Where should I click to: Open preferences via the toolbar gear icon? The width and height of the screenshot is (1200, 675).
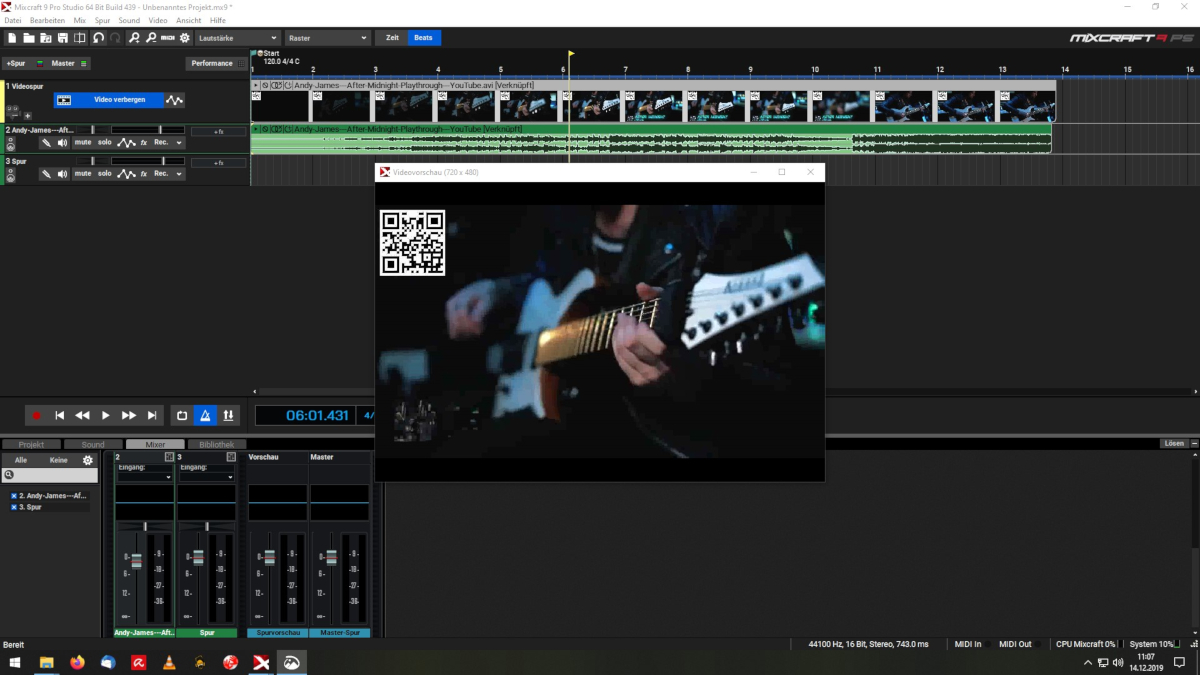[x=185, y=38]
